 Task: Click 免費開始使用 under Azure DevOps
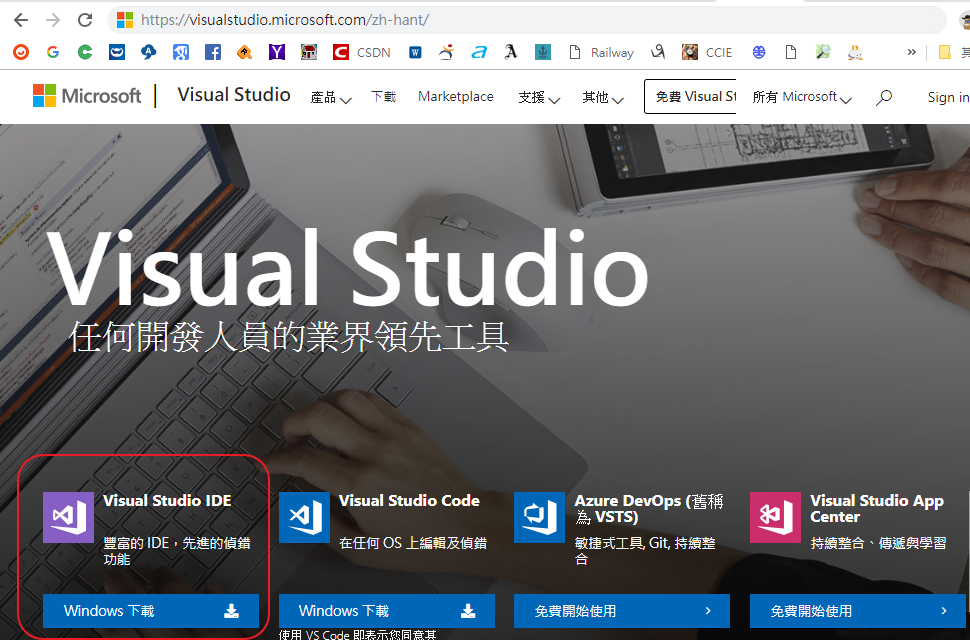622,611
